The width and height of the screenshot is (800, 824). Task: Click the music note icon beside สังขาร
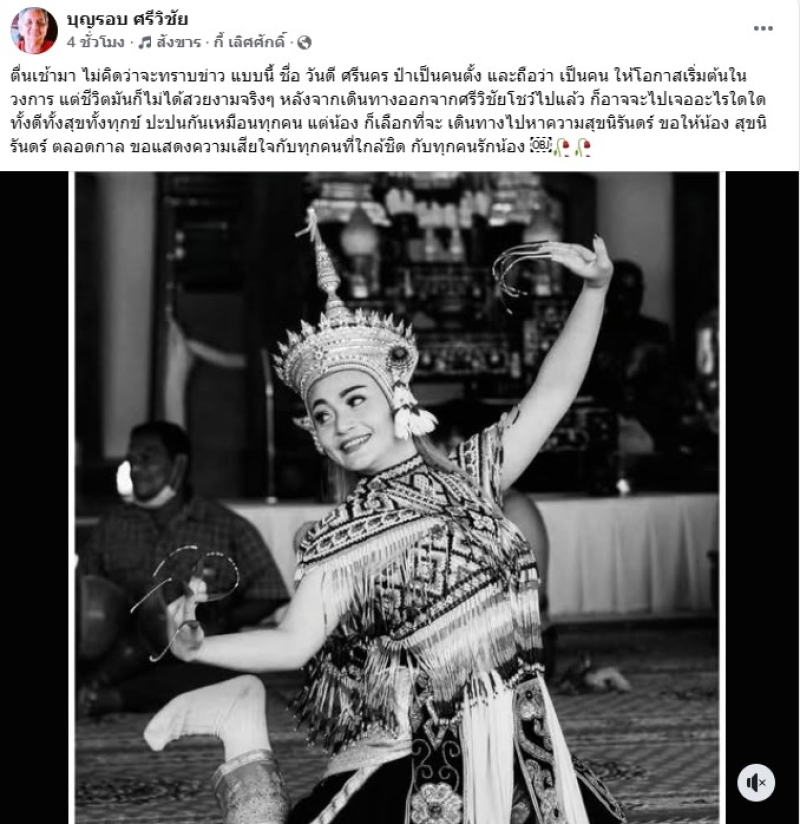145,42
